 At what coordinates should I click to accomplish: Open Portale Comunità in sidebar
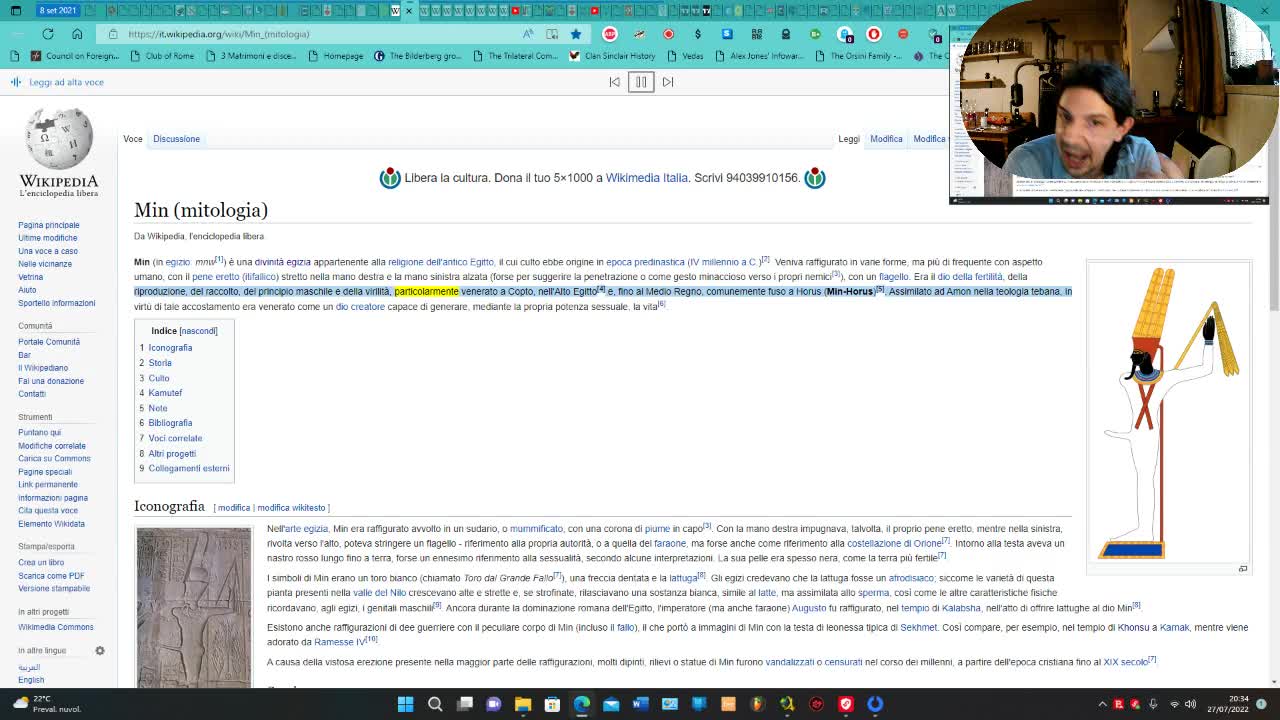[x=48, y=342]
